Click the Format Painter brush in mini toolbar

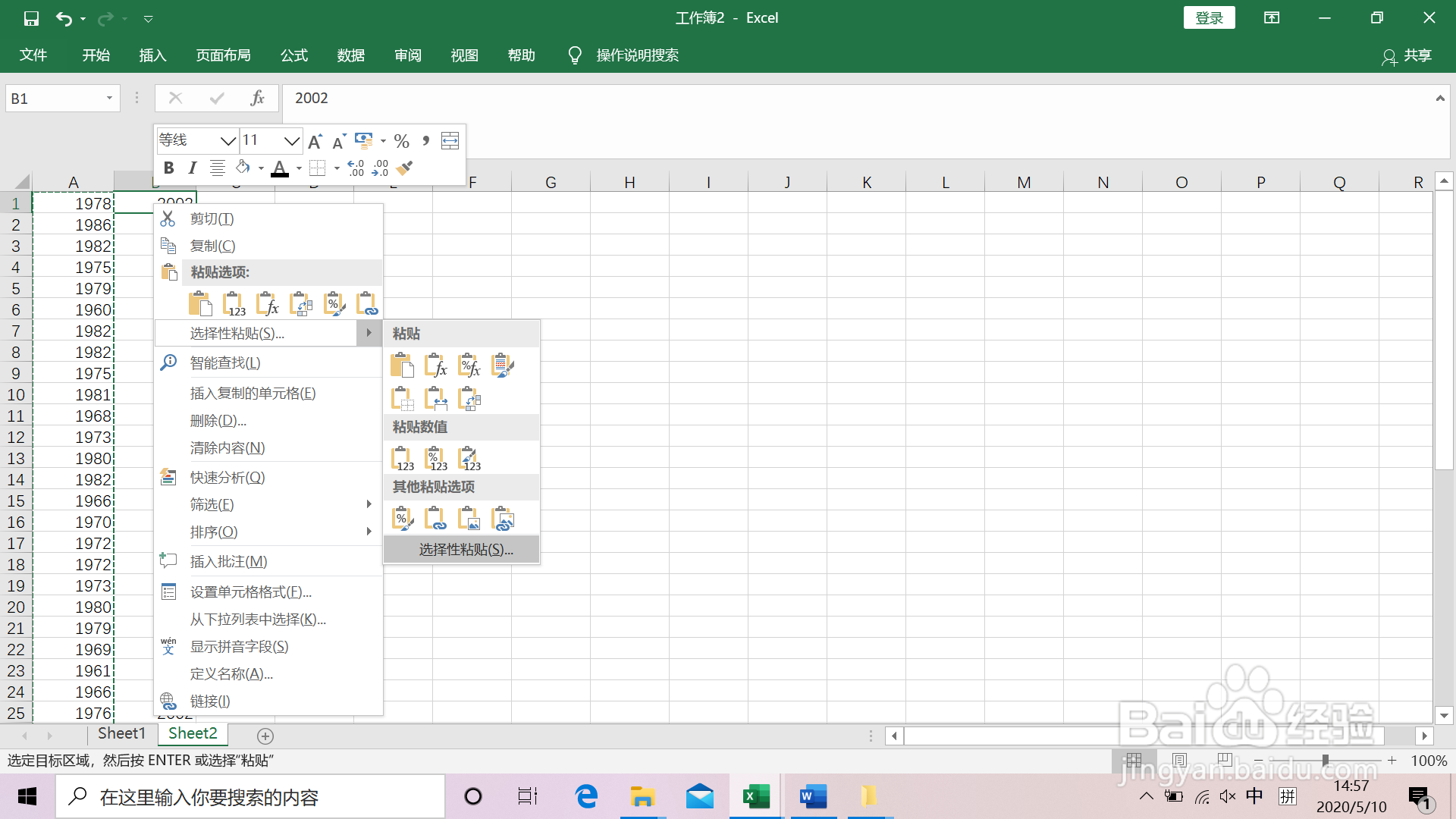tap(405, 168)
